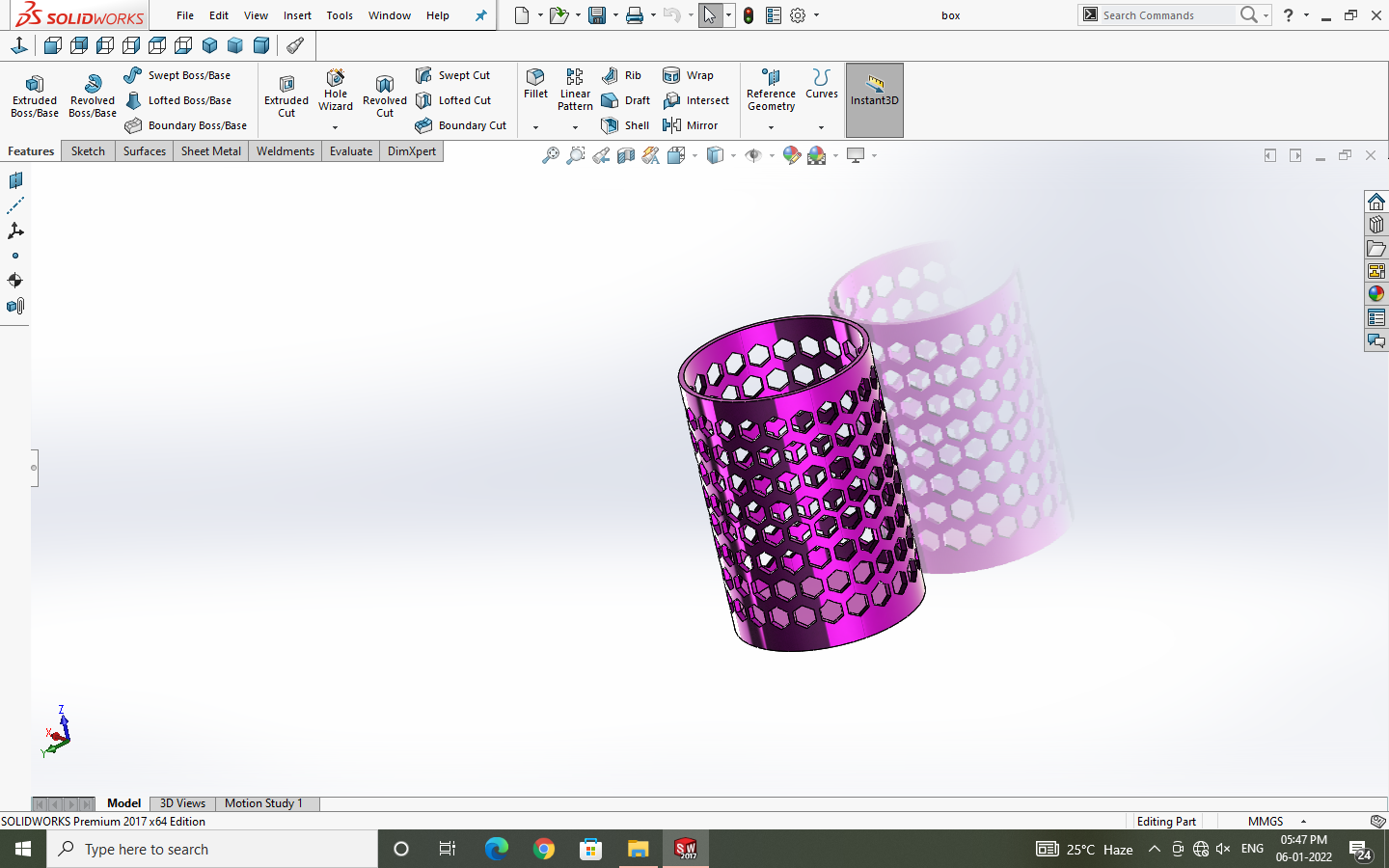Click the Search Commands input box
The width and height of the screenshot is (1389, 868).
pyautogui.click(x=1167, y=15)
